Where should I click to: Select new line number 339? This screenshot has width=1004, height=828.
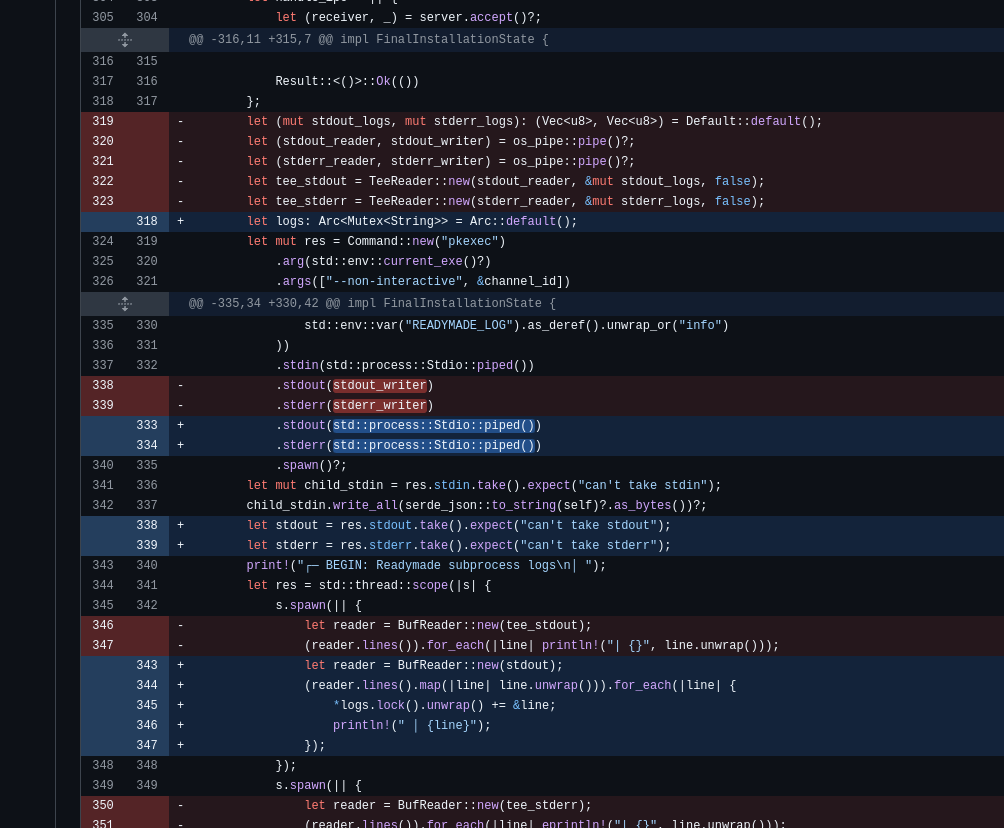pyautogui.click(x=147, y=545)
